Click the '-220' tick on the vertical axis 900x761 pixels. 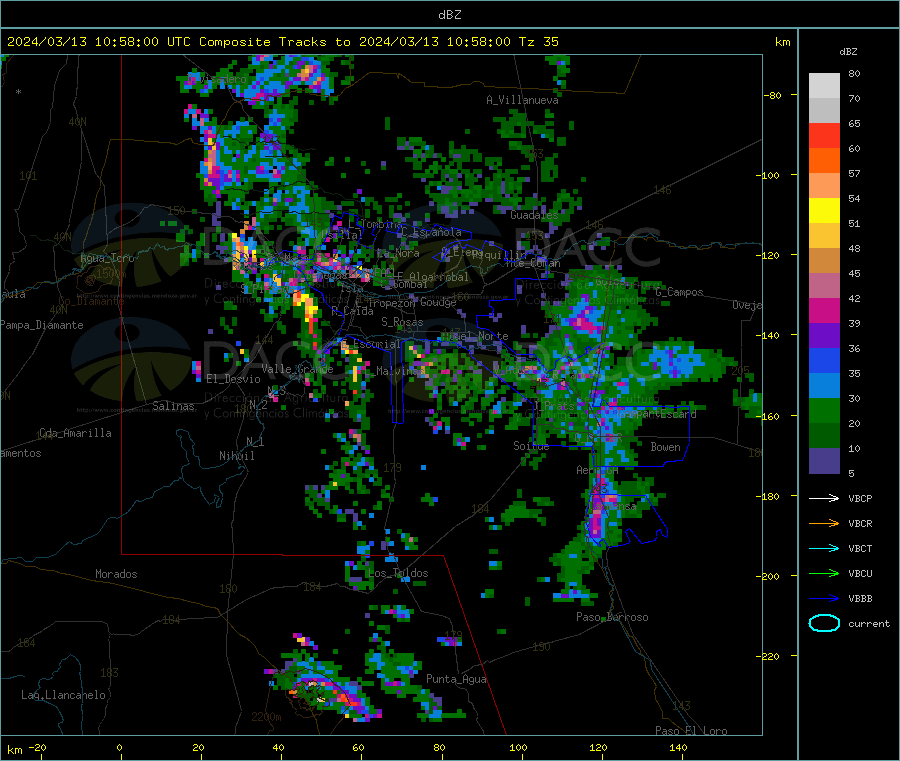tap(769, 657)
